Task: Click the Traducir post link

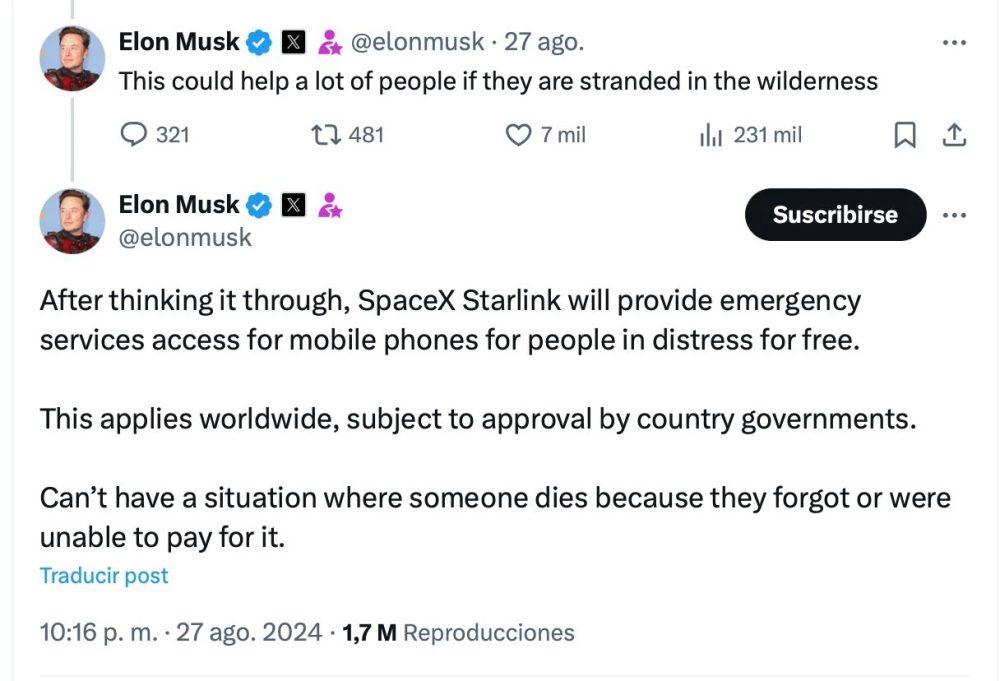Action: click(x=103, y=575)
